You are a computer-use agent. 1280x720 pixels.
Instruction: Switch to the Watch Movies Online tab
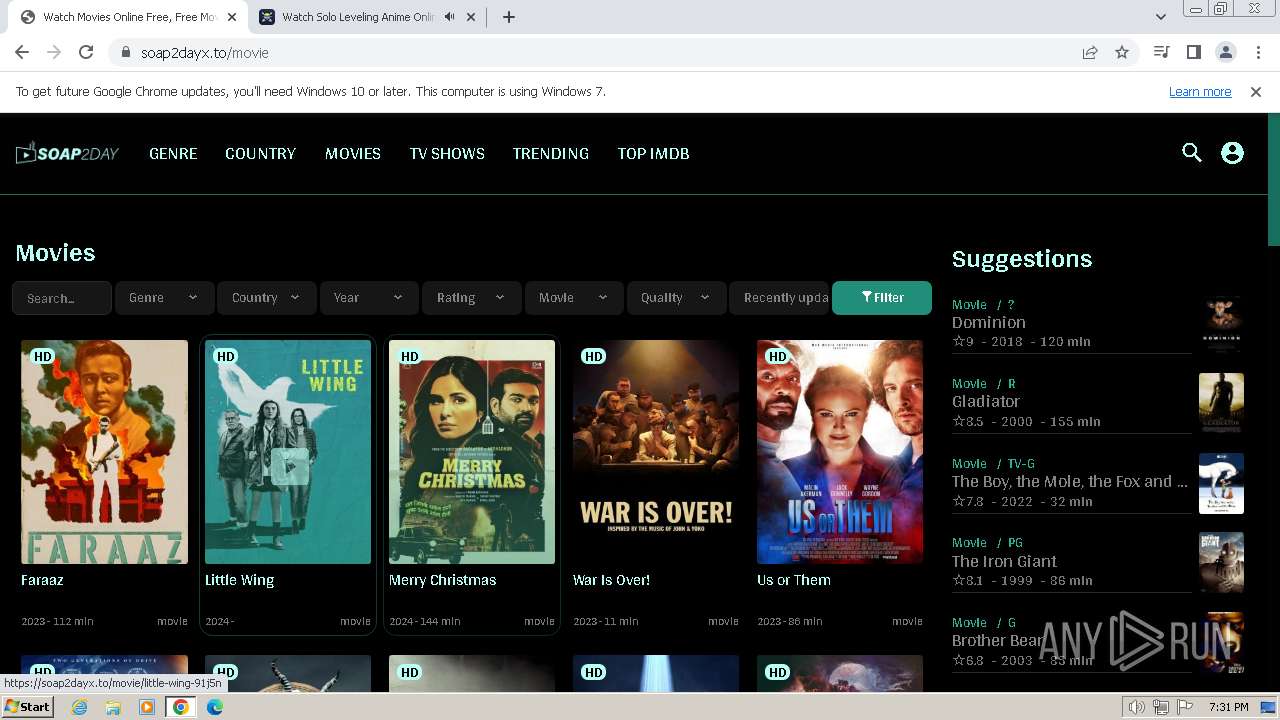point(129,17)
